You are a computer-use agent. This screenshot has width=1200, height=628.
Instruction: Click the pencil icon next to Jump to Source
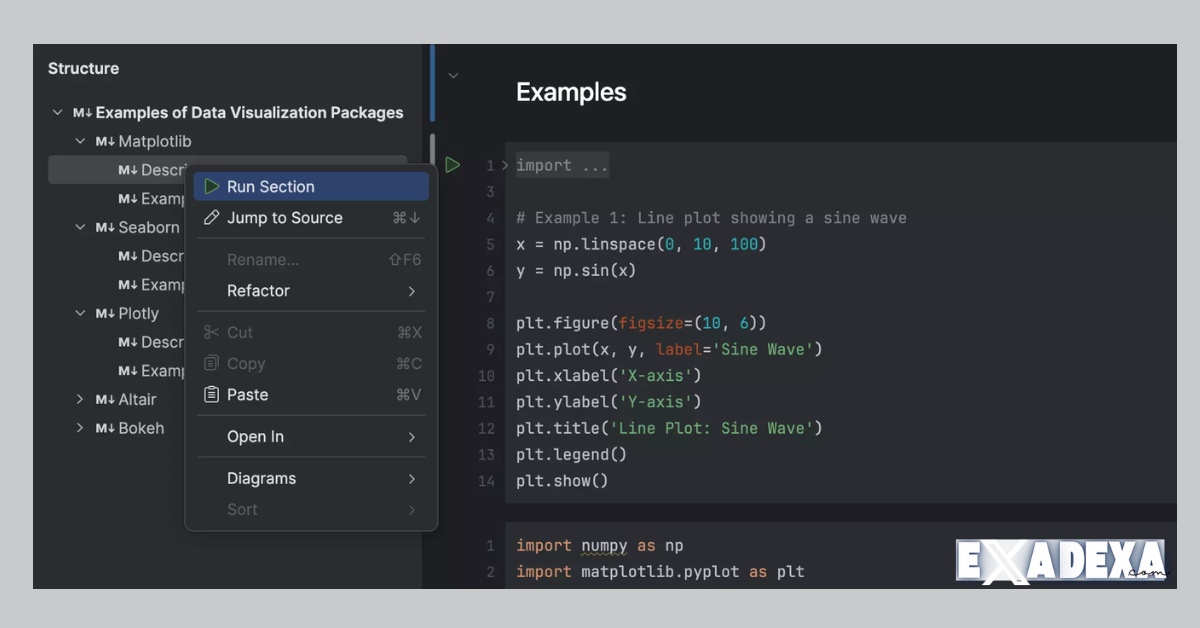tap(211, 217)
